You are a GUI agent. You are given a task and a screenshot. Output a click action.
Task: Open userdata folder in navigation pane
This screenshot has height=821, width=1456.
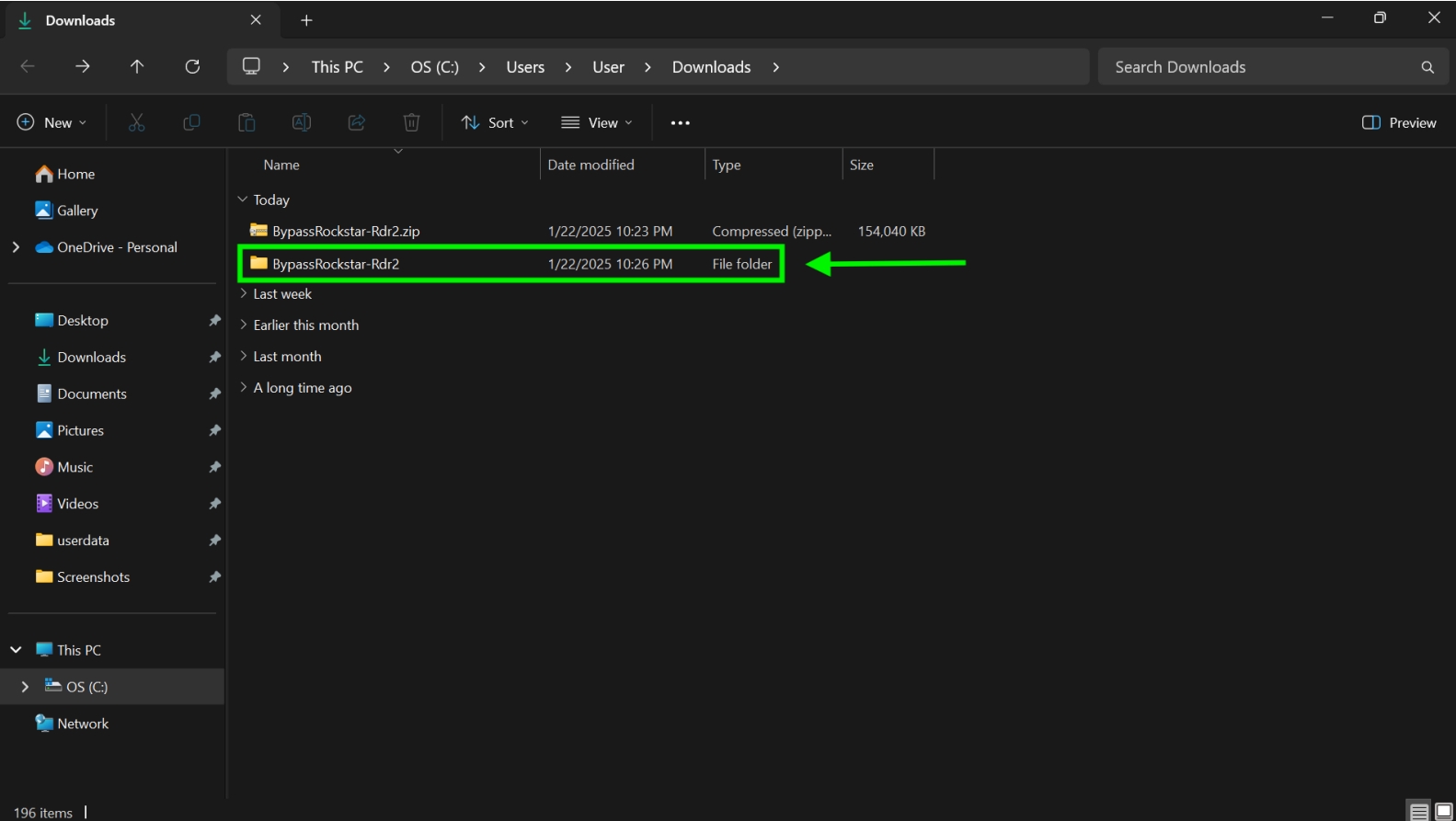click(72, 541)
